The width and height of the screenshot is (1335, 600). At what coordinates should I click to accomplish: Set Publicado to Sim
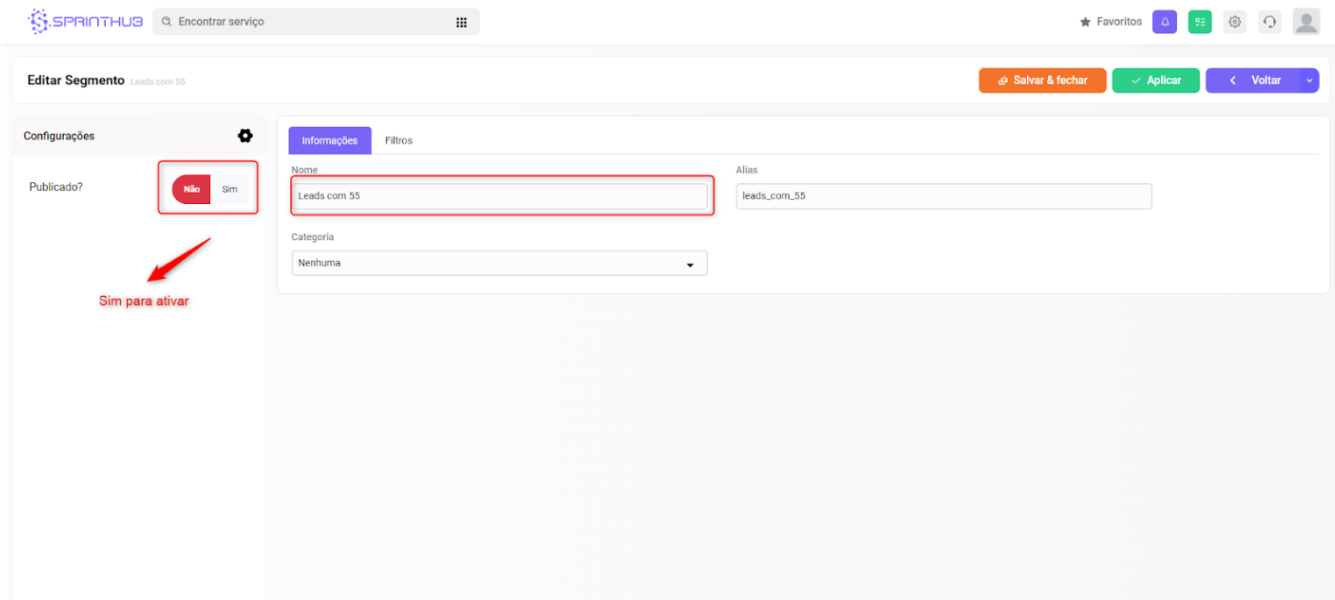tap(229, 189)
